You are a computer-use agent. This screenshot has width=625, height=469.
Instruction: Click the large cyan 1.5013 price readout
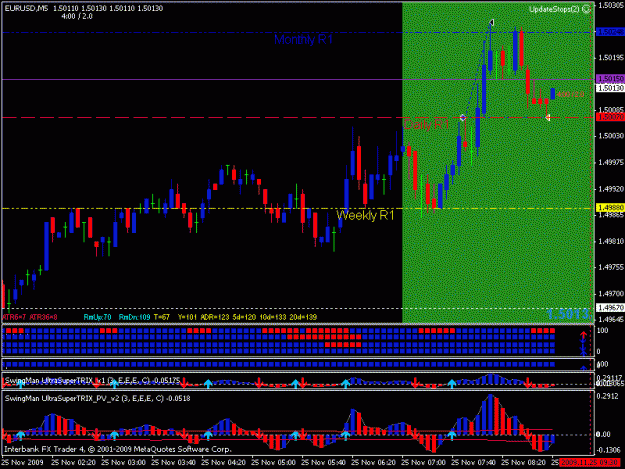[569, 314]
